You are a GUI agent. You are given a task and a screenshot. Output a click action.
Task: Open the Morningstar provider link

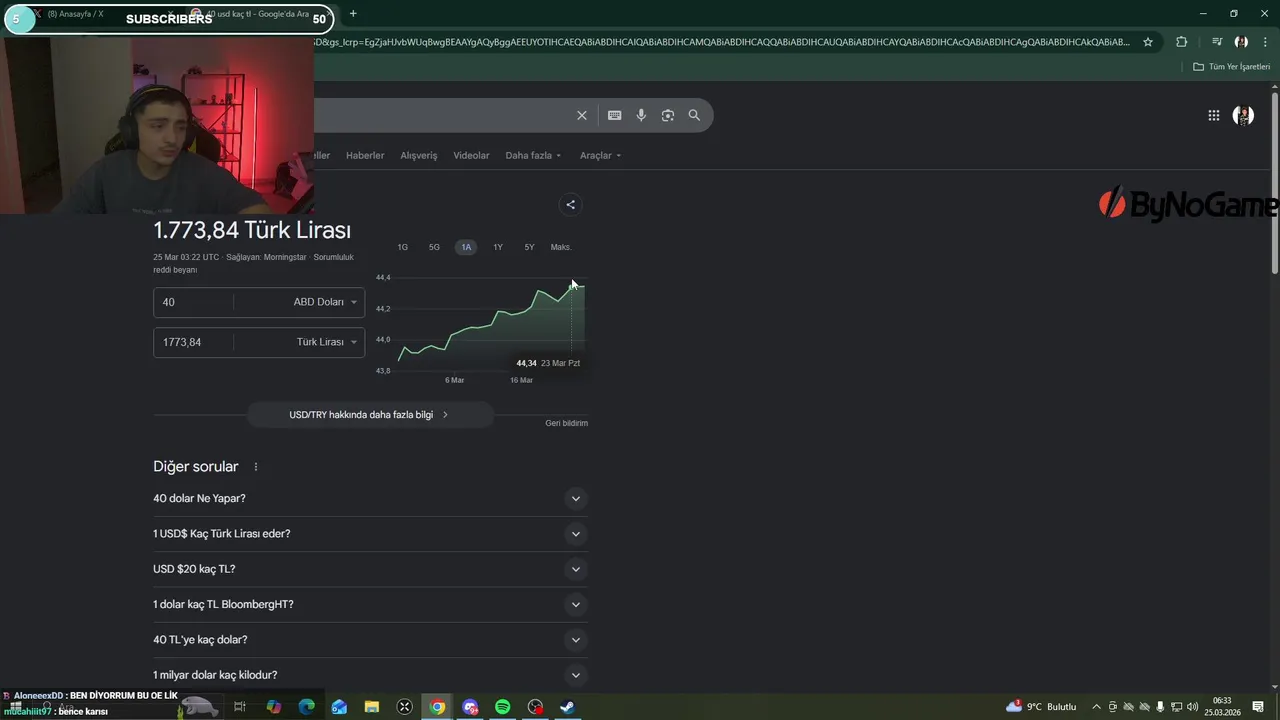[x=285, y=257]
